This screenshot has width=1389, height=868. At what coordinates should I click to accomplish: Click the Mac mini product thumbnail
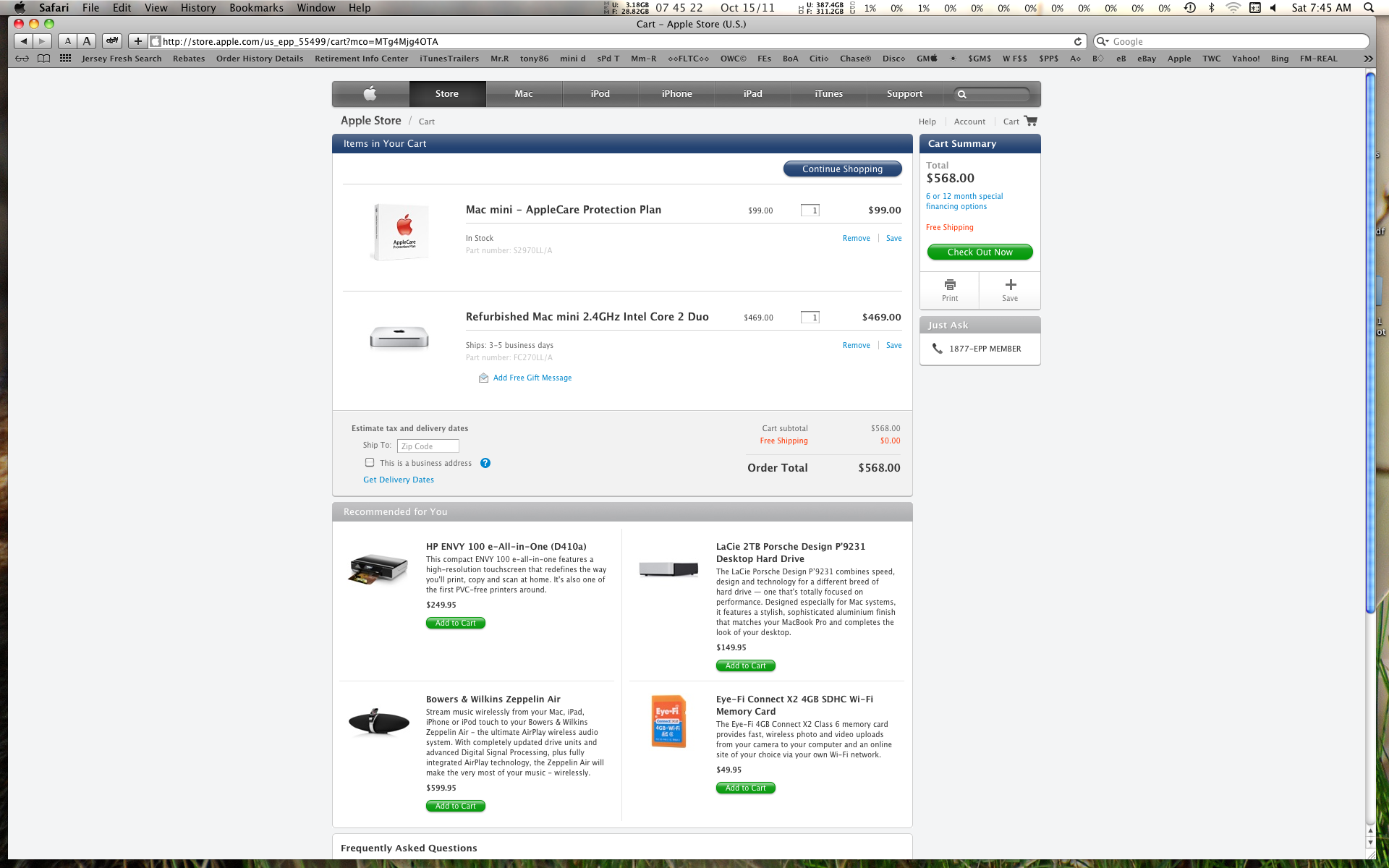point(399,337)
